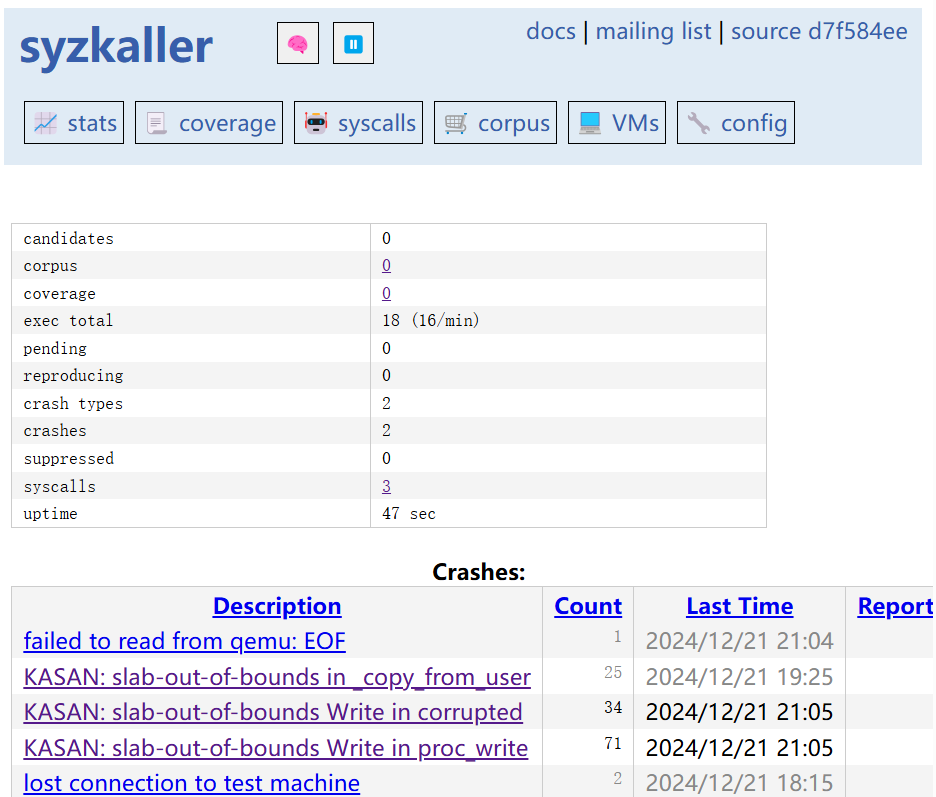936x797 pixels.
Task: Click the suppressed row label
Action: (x=69, y=458)
